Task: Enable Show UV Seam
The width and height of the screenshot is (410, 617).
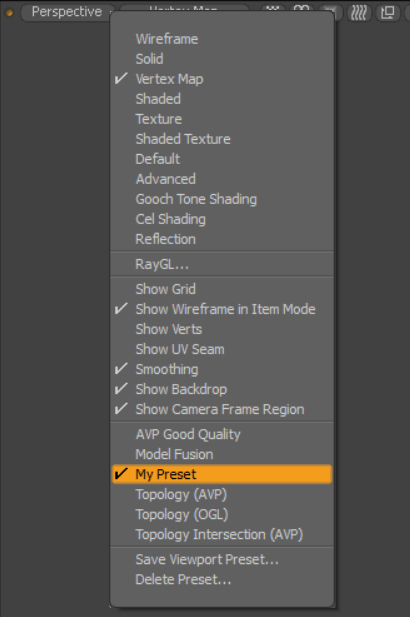Action: pyautogui.click(x=222, y=349)
